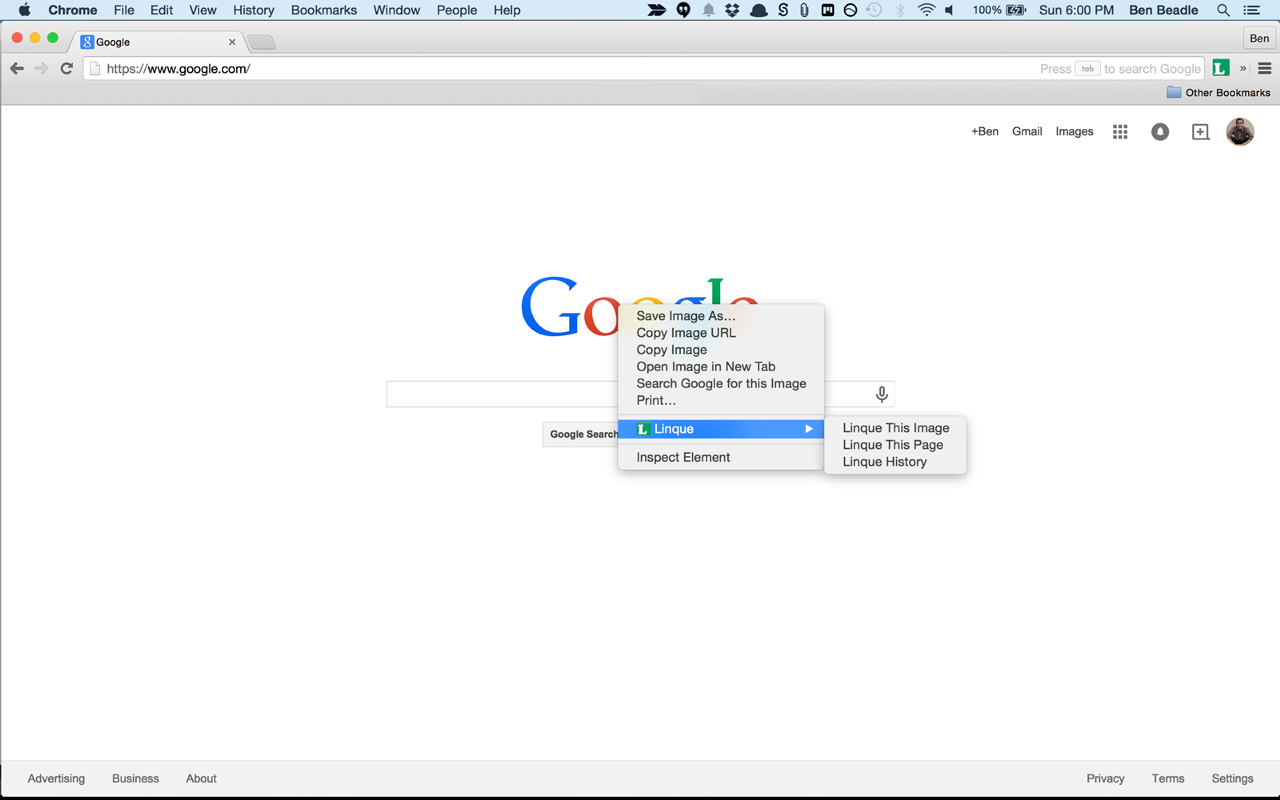Open the +Ben link
Screen dimensions: 1280x800
[985, 132]
